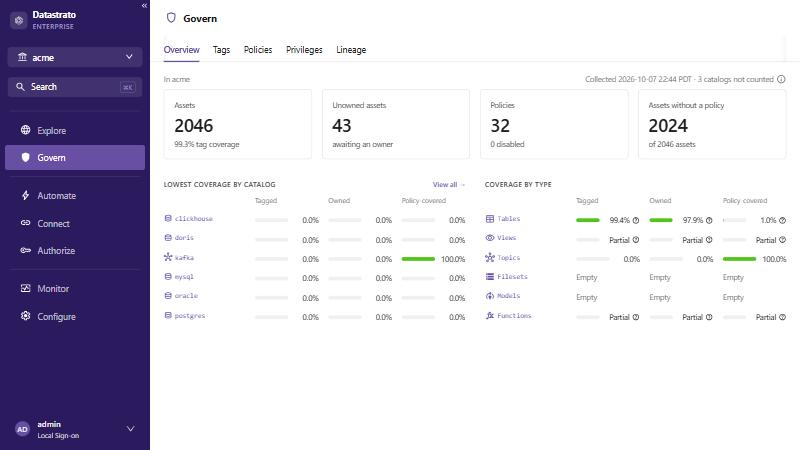The image size is (800, 450).
Task: Open Authorize in the sidebar
Action: (x=75, y=251)
